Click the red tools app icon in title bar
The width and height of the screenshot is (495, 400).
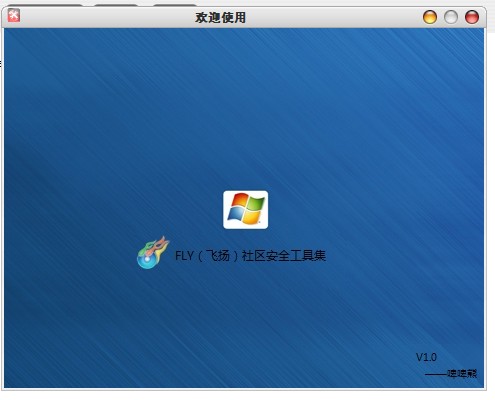pos(14,15)
